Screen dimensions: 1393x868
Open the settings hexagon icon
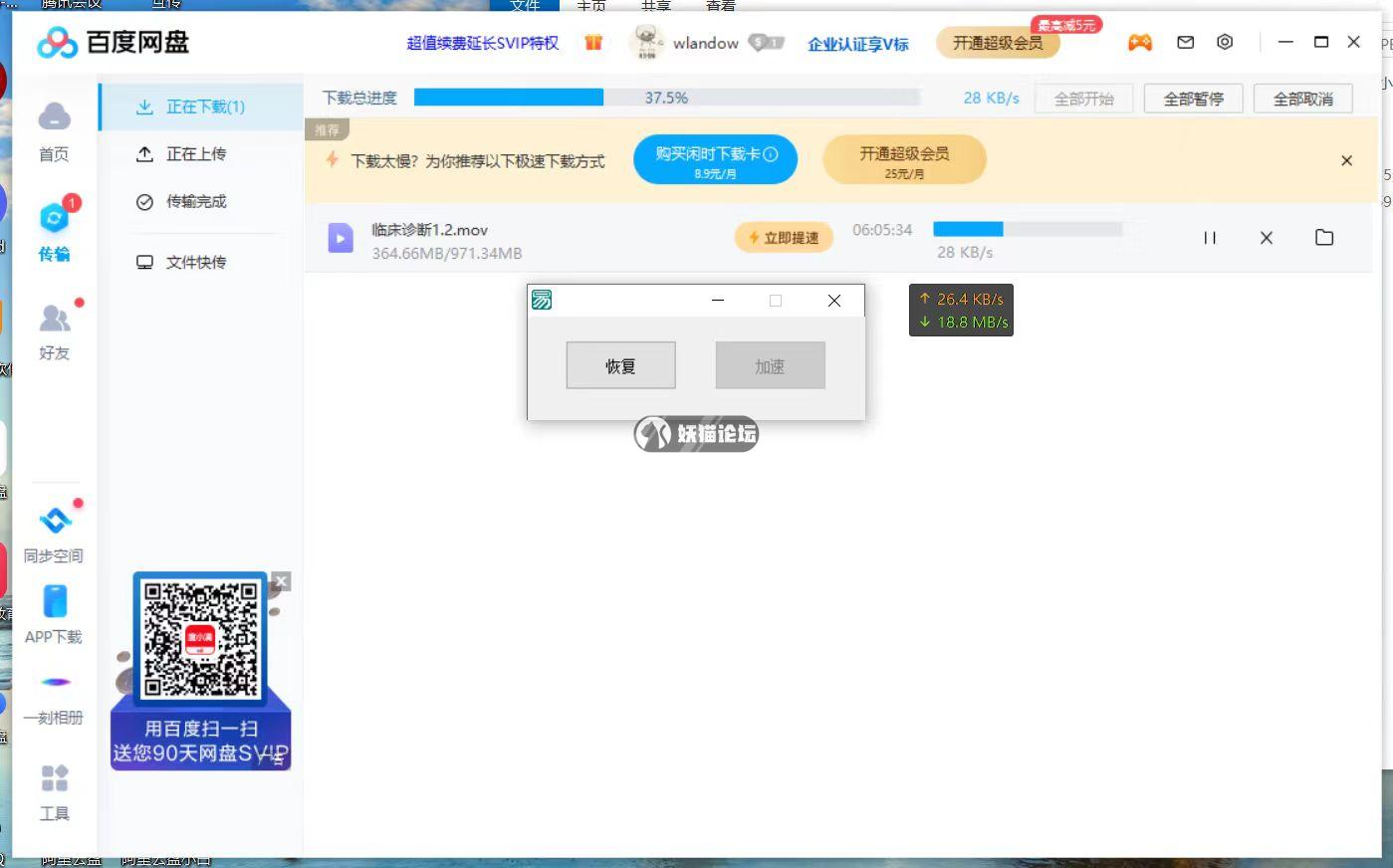coord(1225,42)
